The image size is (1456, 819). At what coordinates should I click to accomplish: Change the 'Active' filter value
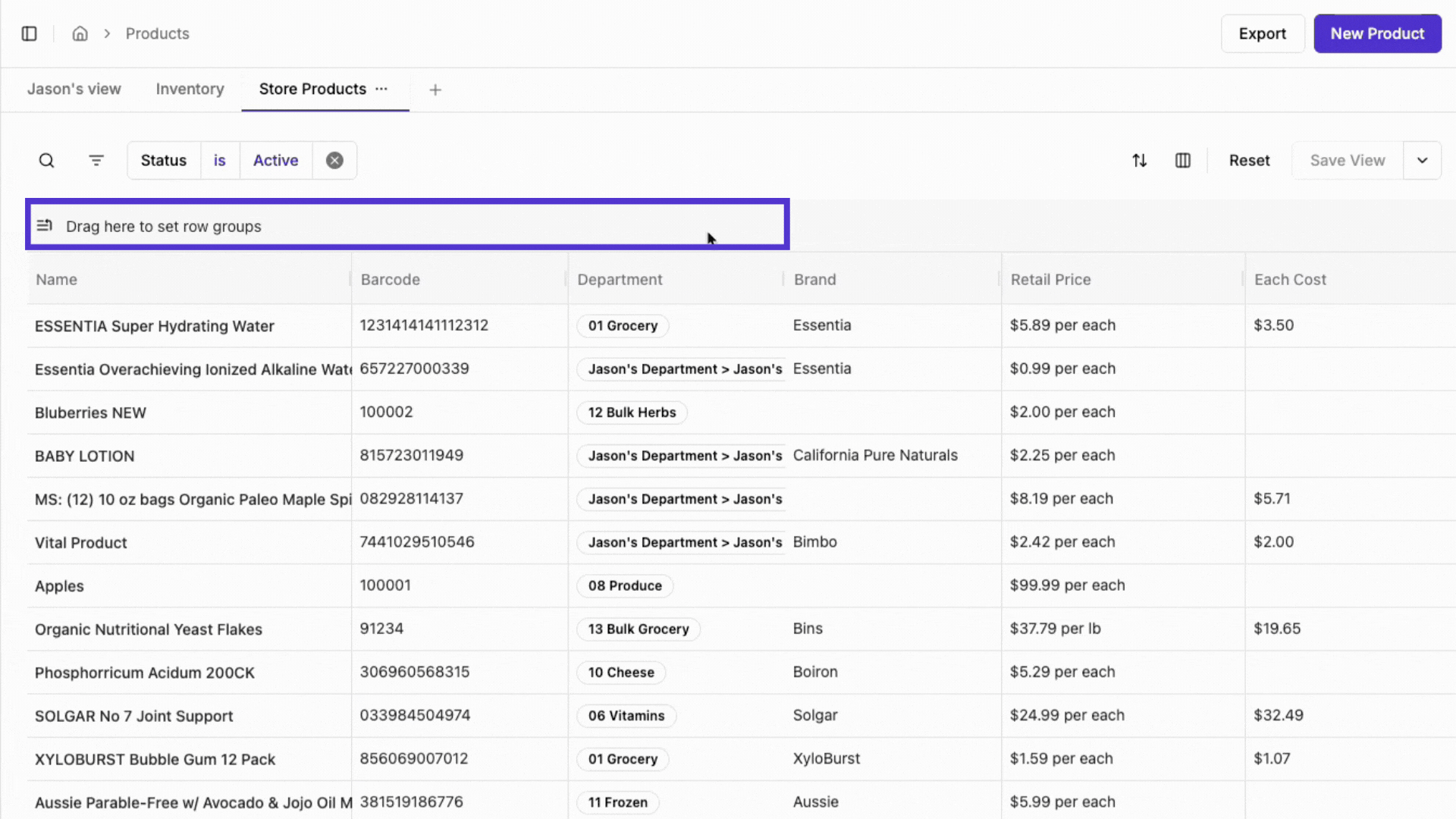pos(275,160)
